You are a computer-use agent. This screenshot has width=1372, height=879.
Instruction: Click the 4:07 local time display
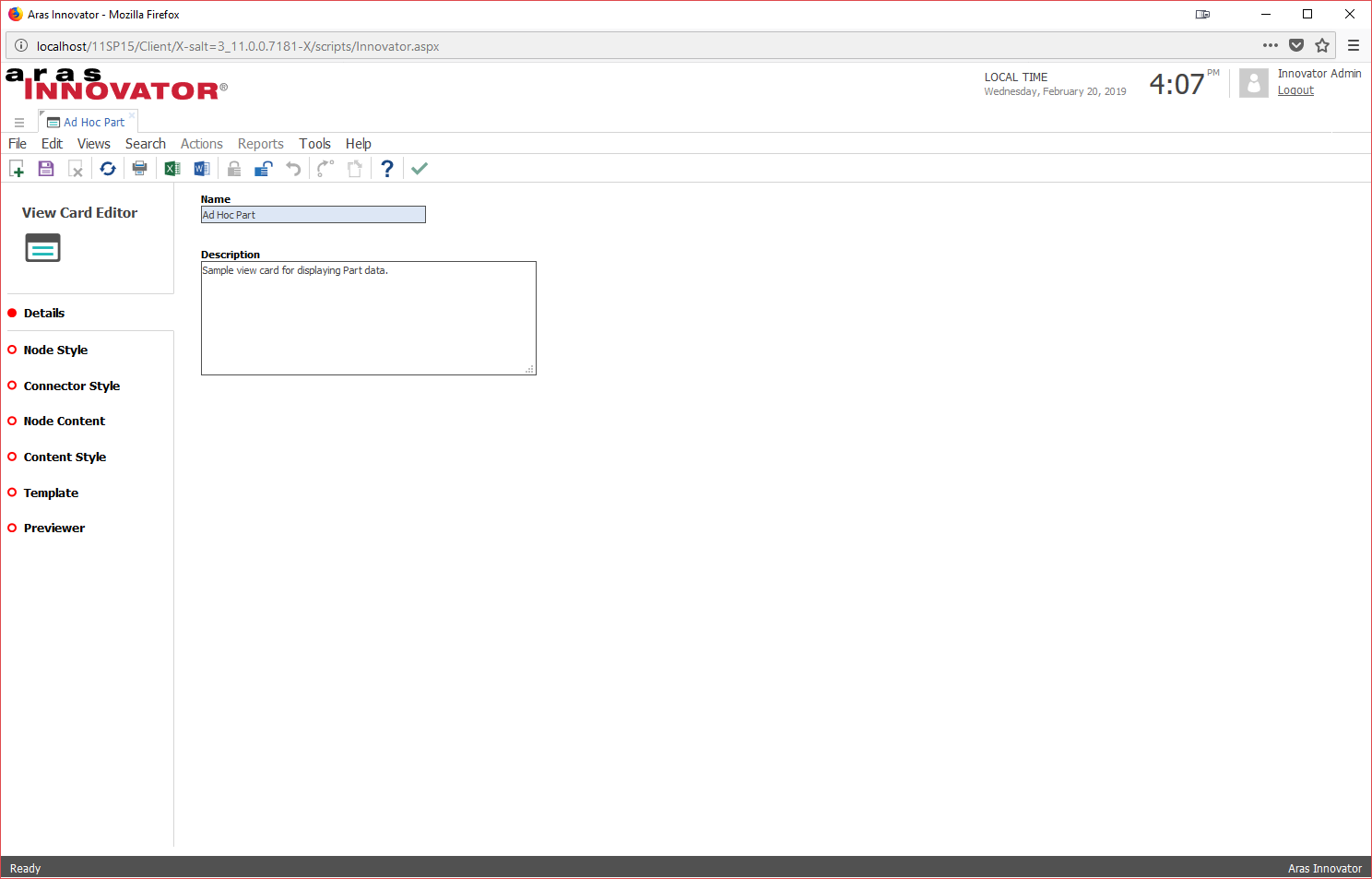(1177, 85)
